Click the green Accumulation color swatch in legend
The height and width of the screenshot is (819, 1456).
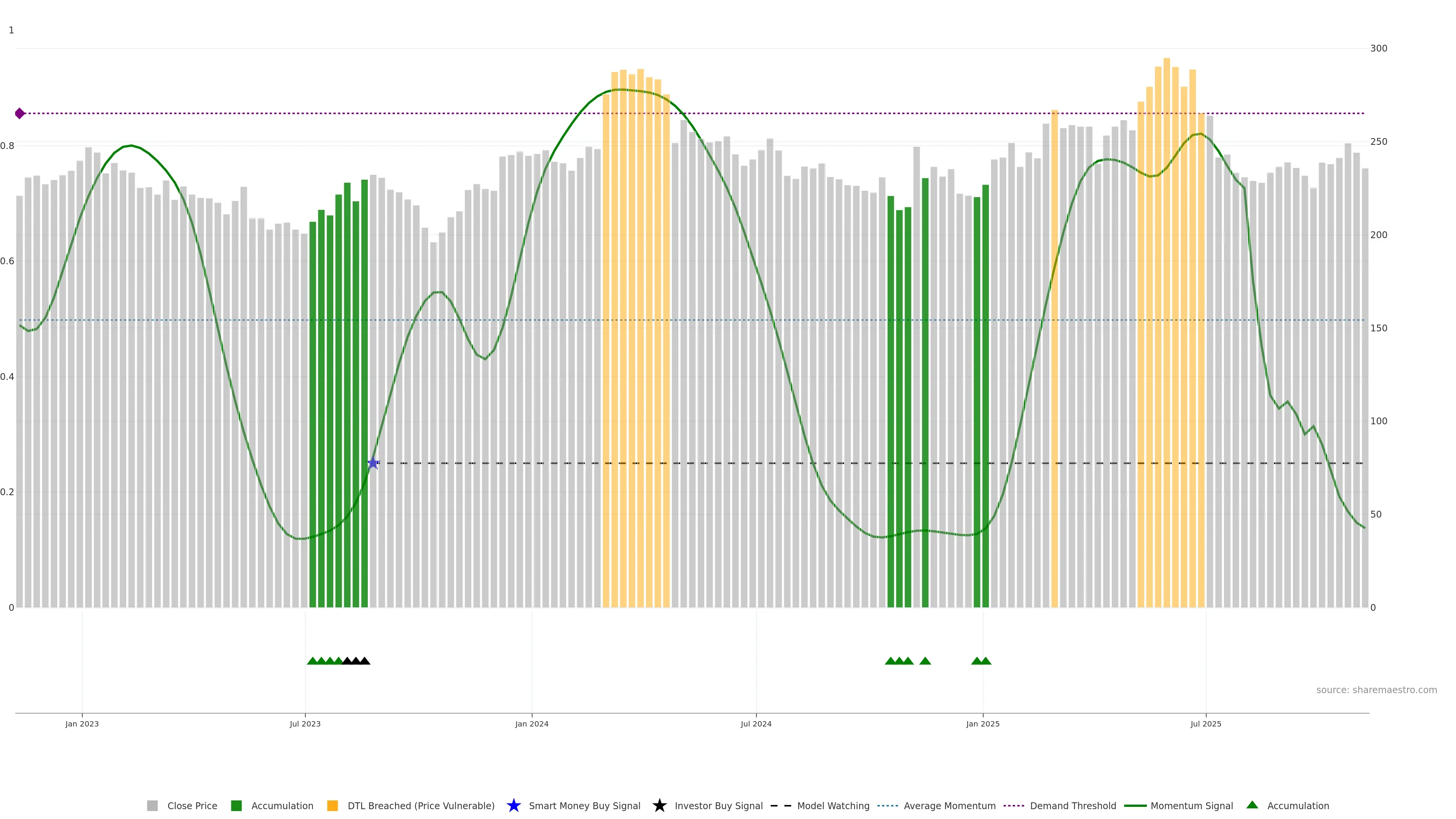(x=236, y=805)
